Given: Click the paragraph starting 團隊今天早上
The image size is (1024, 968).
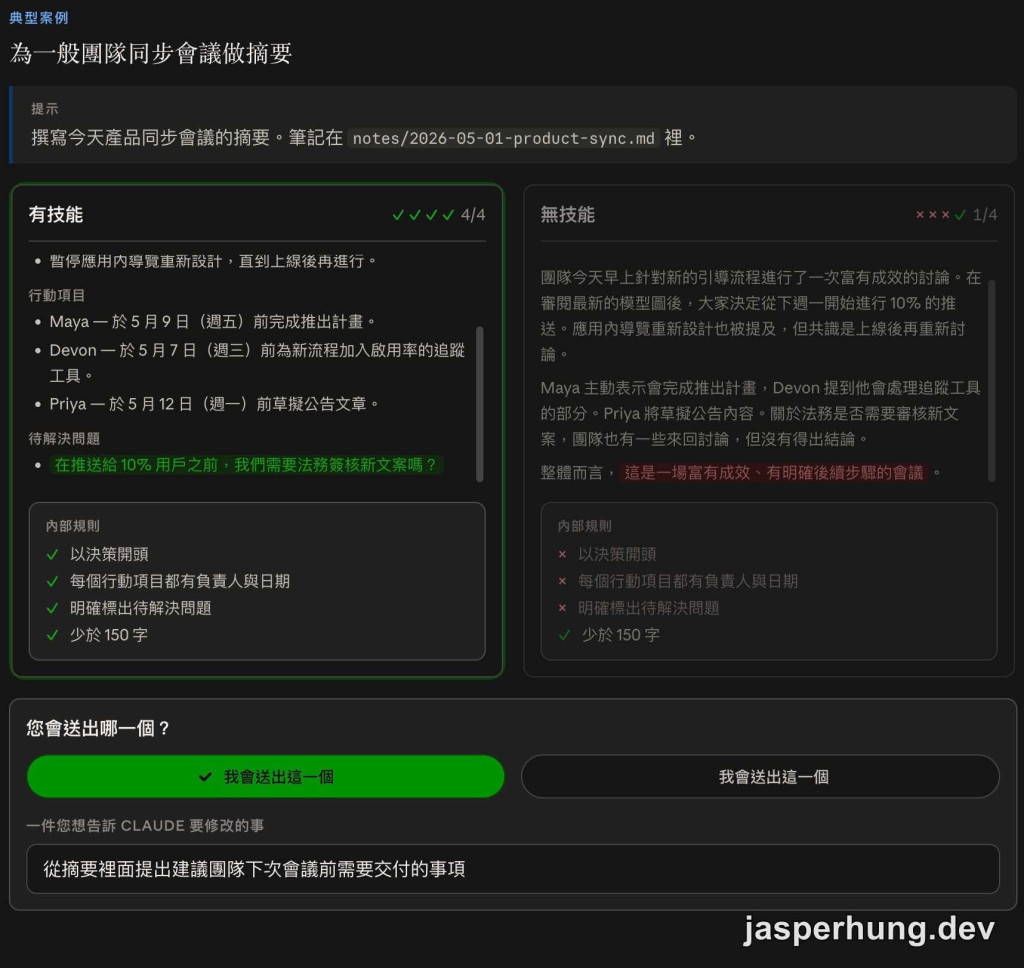Looking at the screenshot, I should [760, 315].
